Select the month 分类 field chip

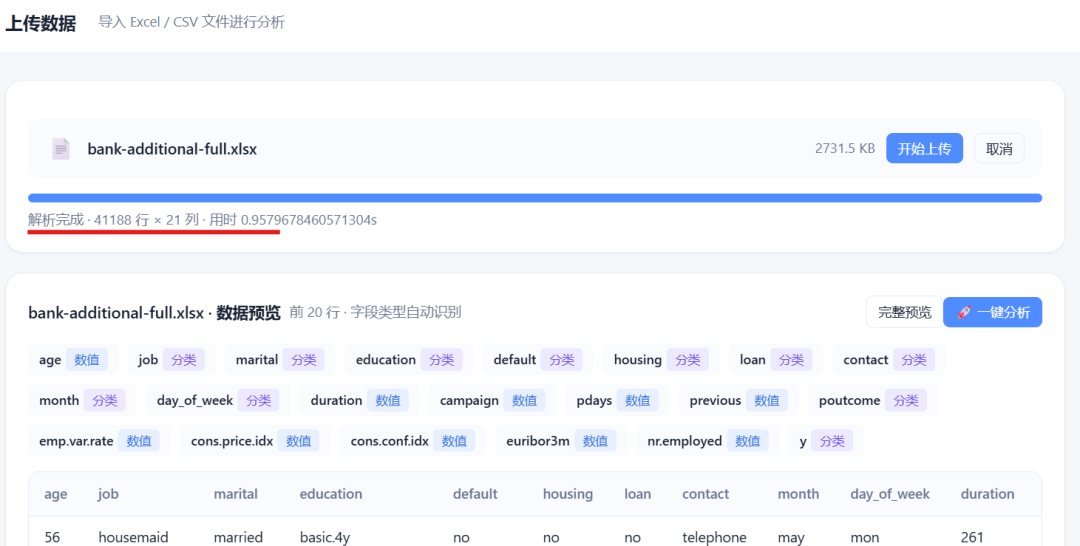pos(82,400)
